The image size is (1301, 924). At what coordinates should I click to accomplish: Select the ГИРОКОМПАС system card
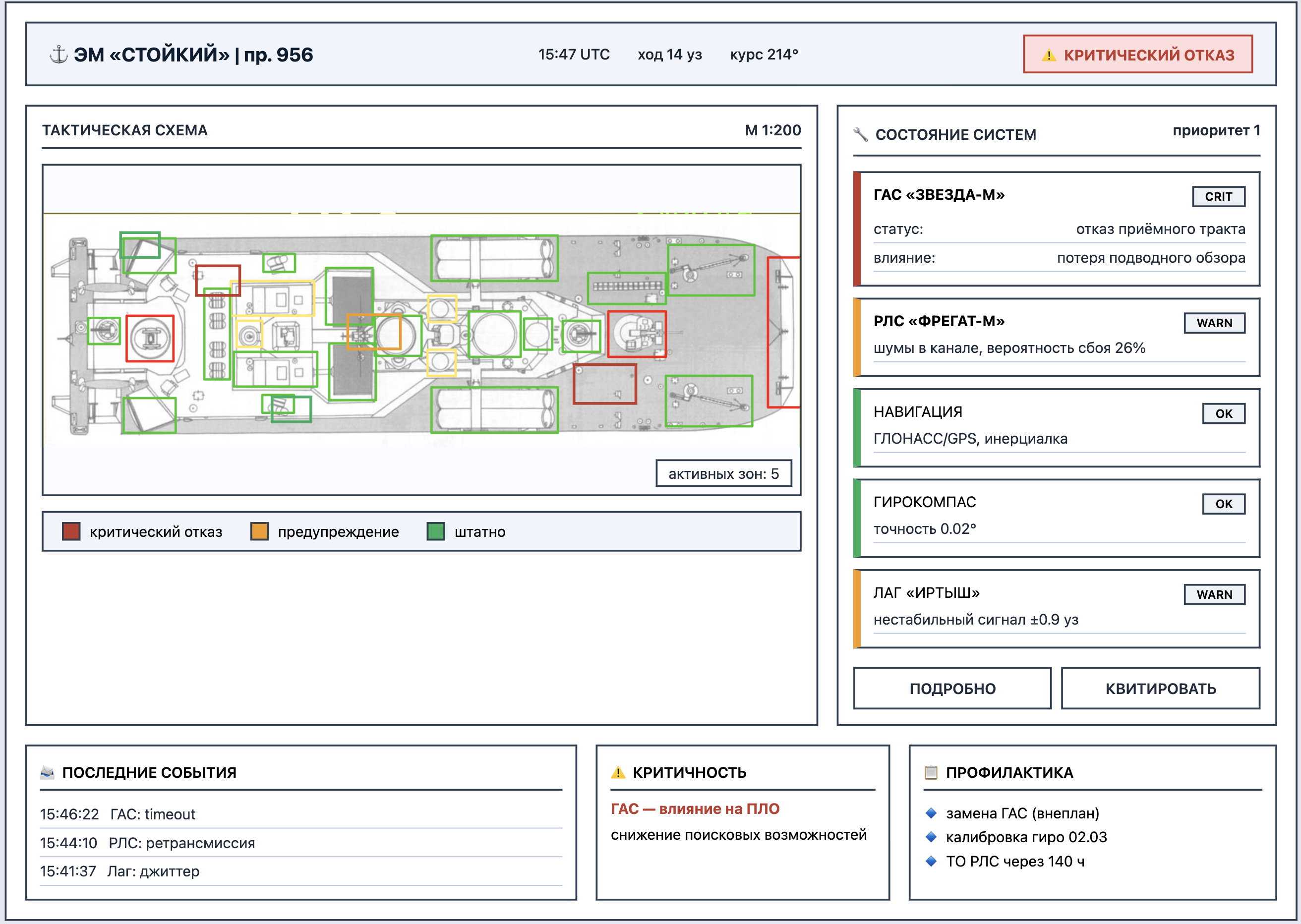[x=1056, y=518]
